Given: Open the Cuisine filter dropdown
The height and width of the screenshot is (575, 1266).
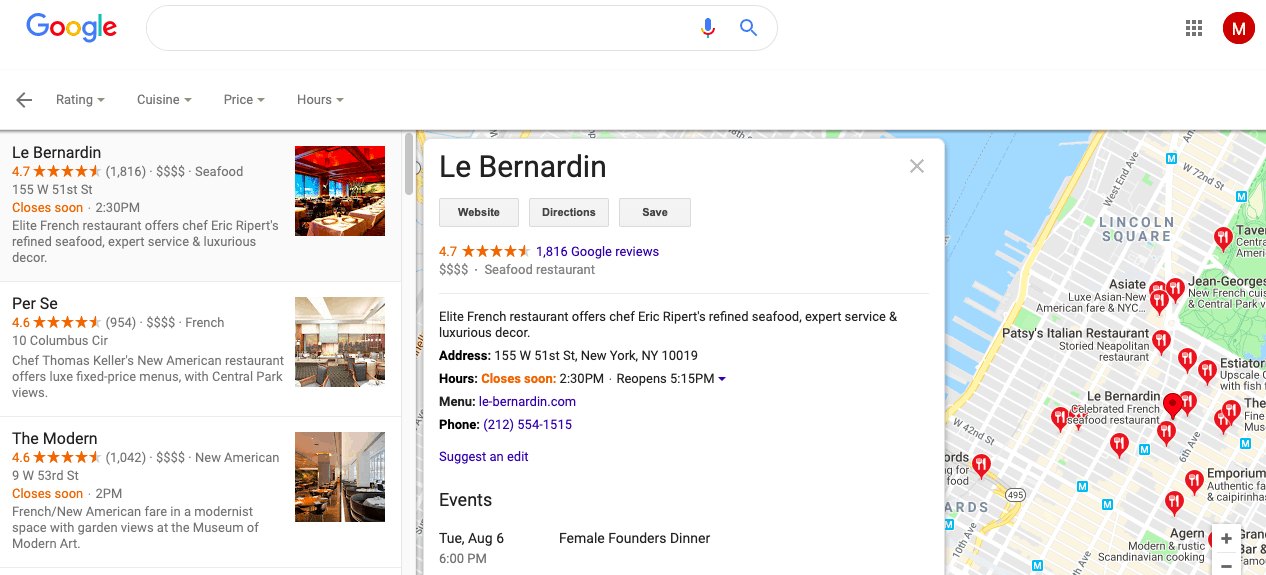Looking at the screenshot, I should coord(164,100).
